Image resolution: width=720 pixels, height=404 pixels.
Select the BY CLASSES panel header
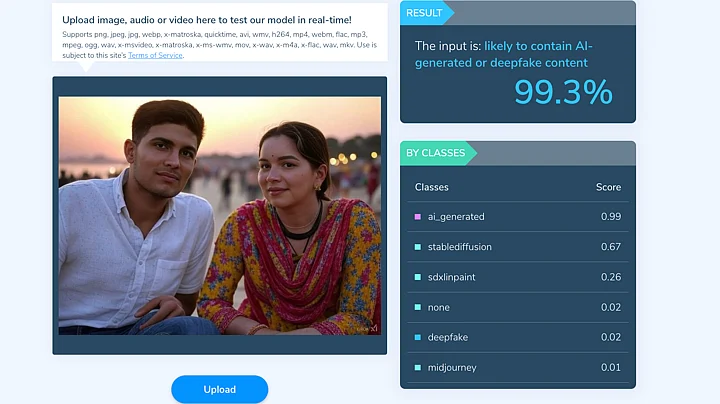pyautogui.click(x=436, y=153)
